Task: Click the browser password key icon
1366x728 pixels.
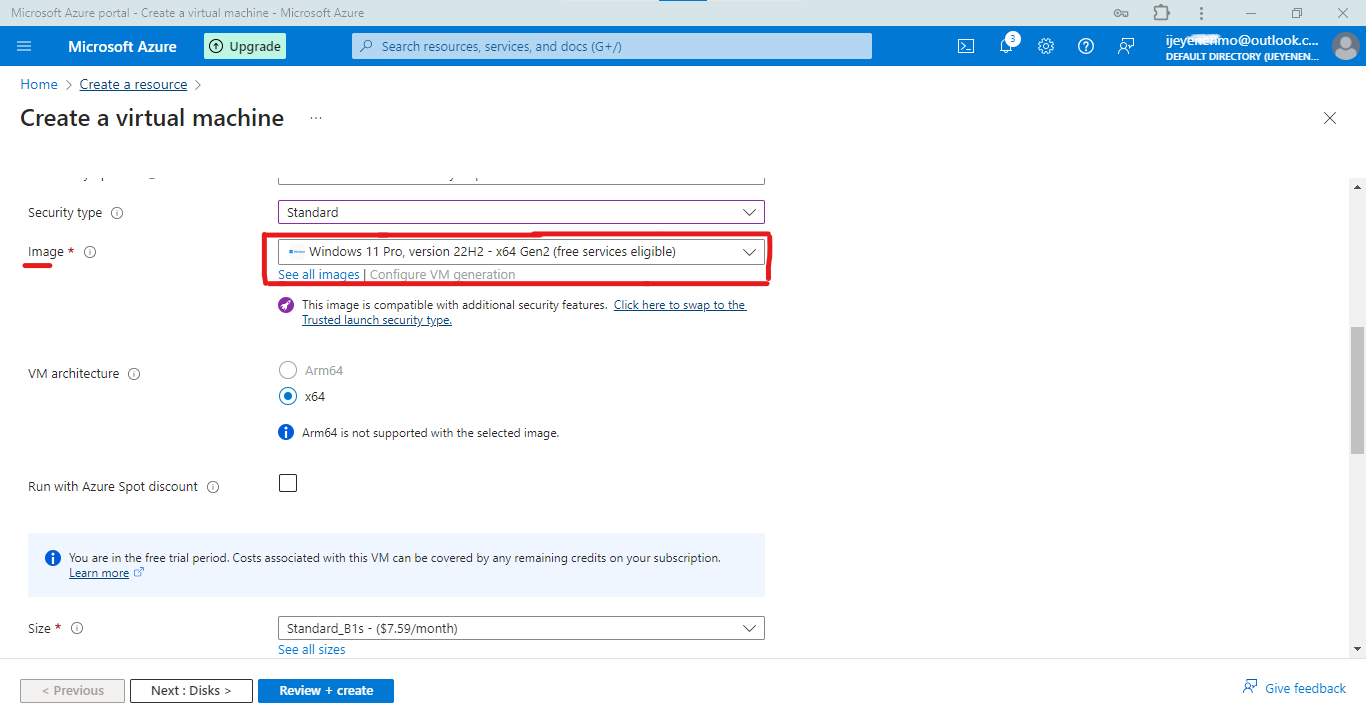Action: pyautogui.click(x=1121, y=13)
